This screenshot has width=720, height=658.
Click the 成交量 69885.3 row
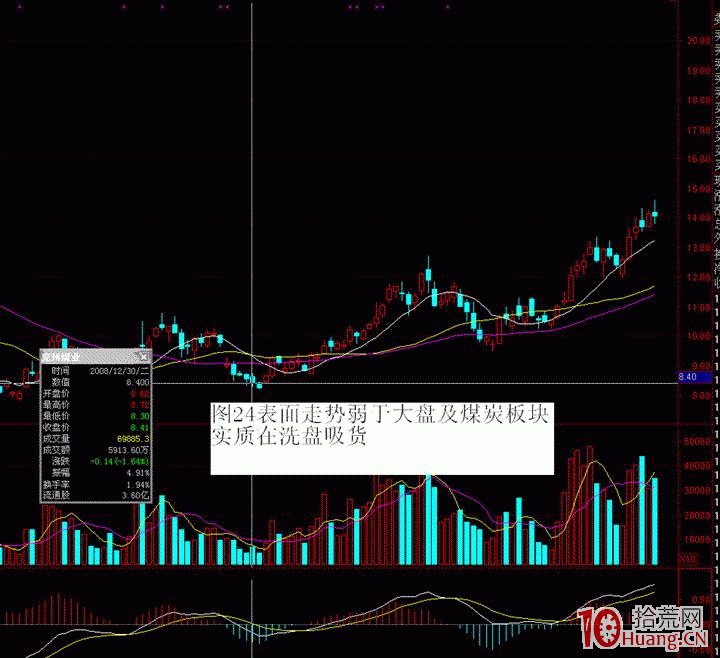tap(95, 438)
